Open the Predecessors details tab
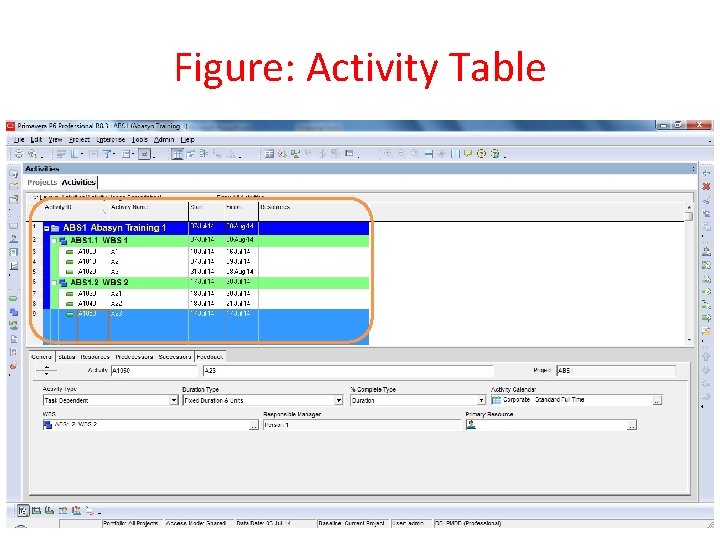This screenshot has width=720, height=540. tap(134, 357)
